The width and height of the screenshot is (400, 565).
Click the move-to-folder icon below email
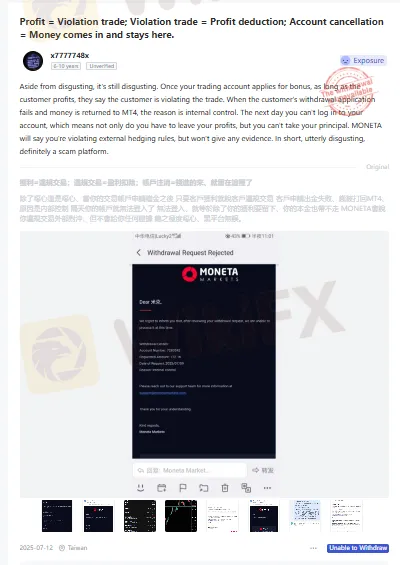pos(204,488)
